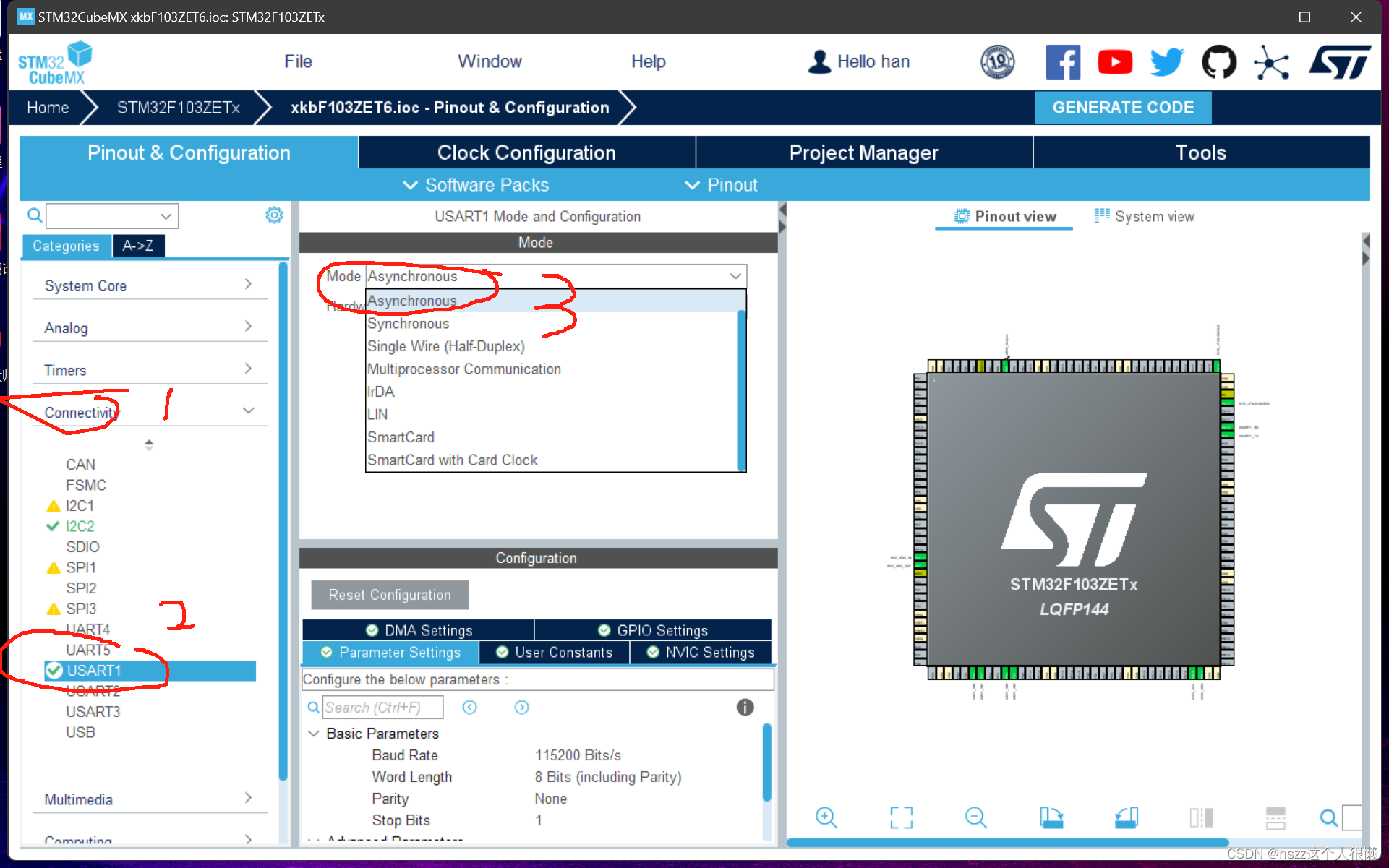Switch to Tools tab
The height and width of the screenshot is (868, 1389).
tap(1201, 152)
